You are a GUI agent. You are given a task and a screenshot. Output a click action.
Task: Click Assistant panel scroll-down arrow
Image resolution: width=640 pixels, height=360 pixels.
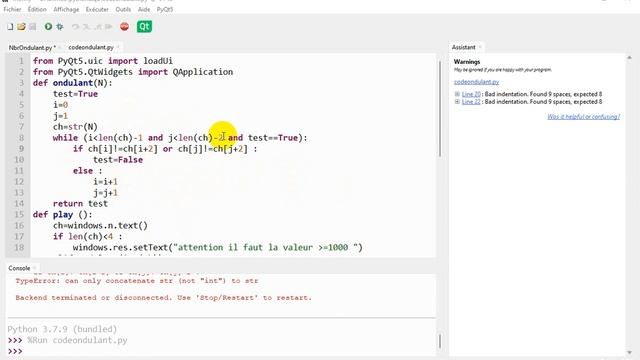[x=629, y=352]
